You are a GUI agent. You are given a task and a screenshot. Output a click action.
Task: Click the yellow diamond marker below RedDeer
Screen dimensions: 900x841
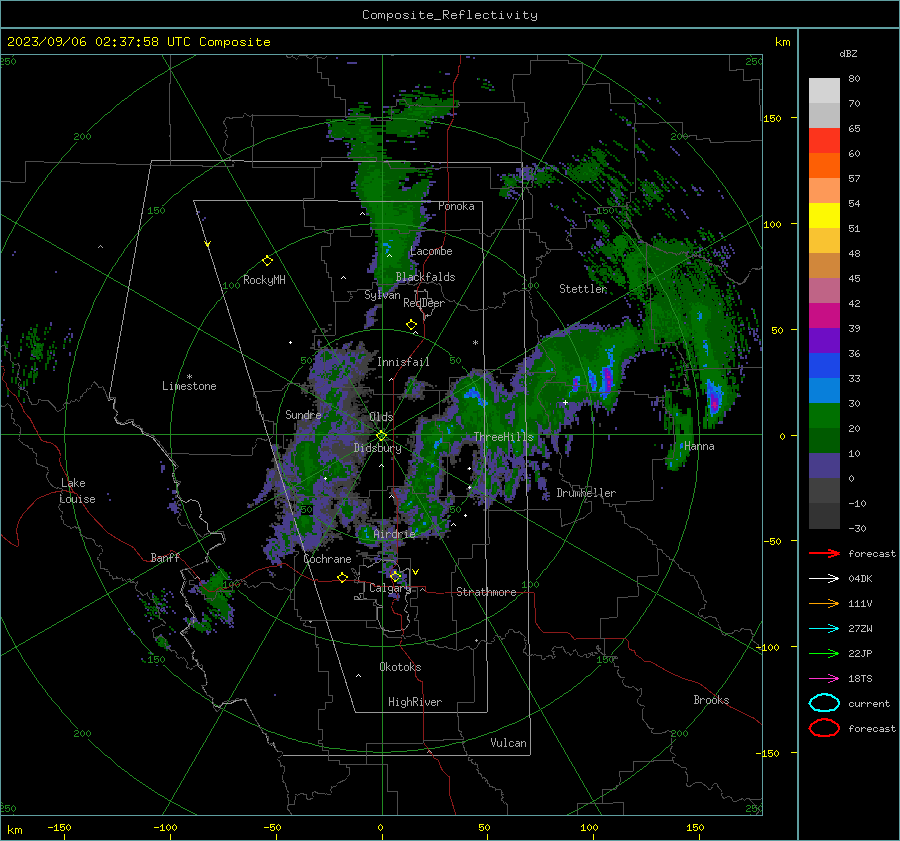pos(411,325)
